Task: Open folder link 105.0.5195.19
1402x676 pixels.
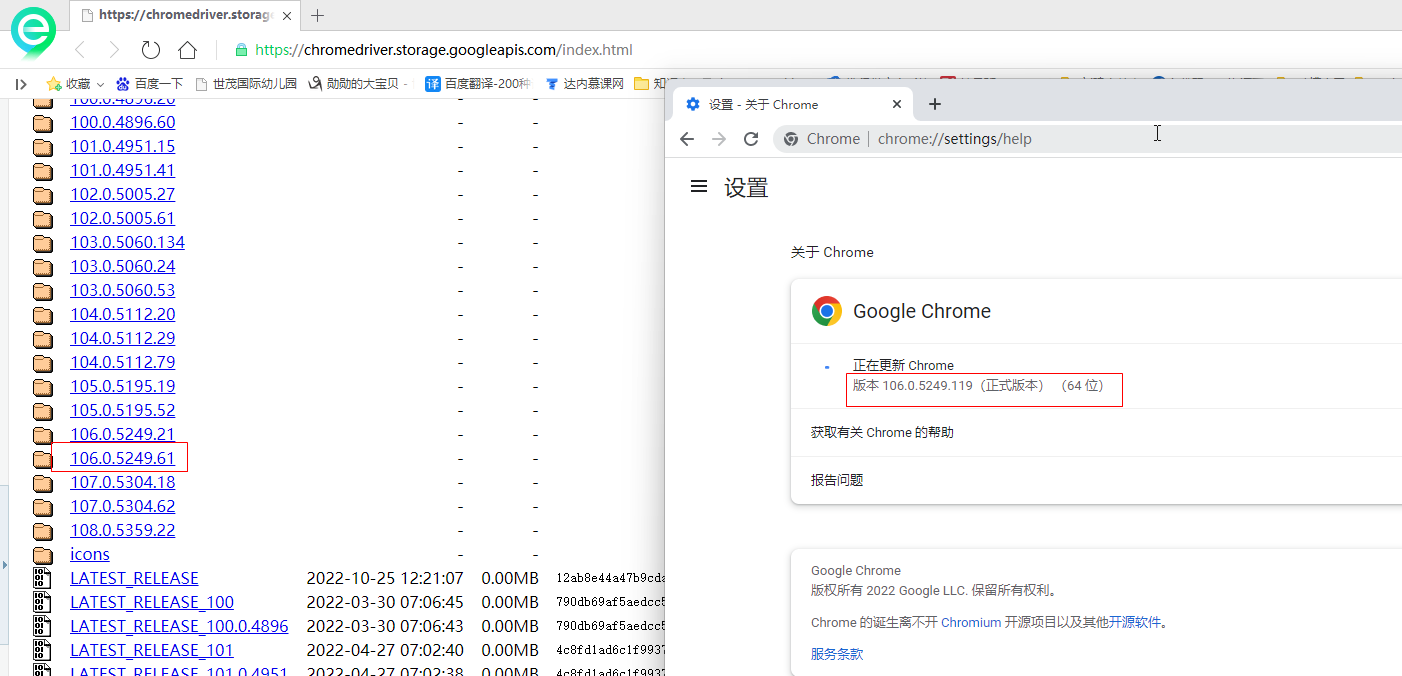Action: 122,386
